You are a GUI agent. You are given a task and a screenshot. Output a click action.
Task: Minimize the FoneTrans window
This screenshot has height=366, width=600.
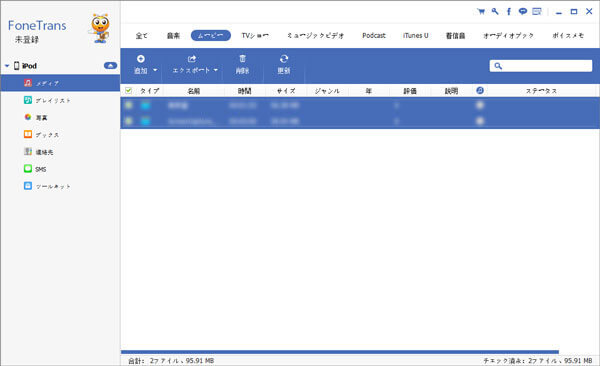[x=559, y=12]
